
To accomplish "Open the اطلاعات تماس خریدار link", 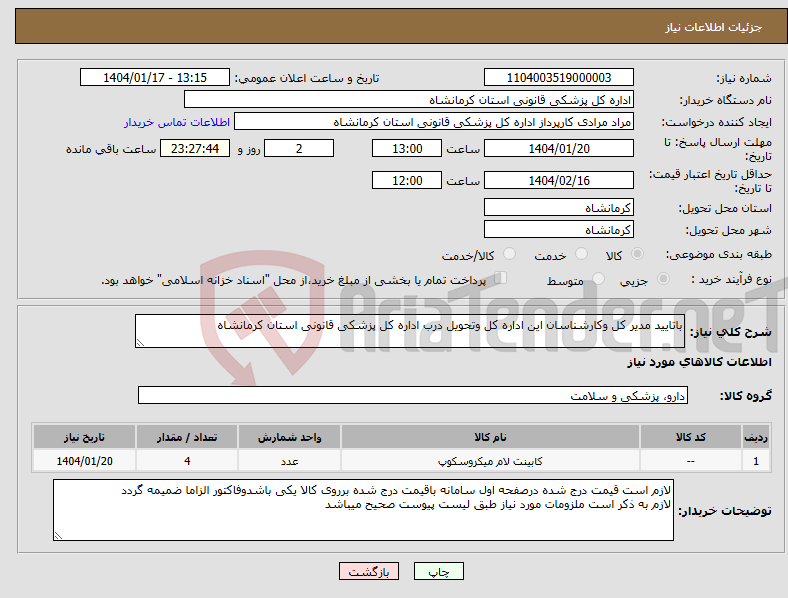I will click(x=177, y=122).
